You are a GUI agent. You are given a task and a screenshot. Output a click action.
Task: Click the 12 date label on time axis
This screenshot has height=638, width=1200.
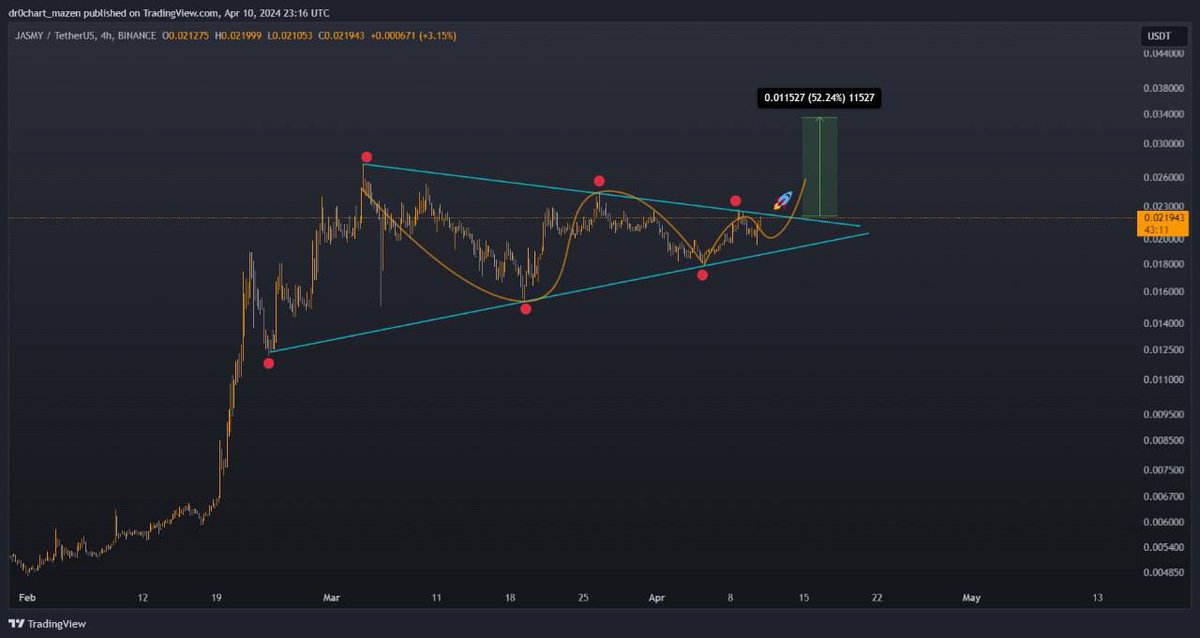[143, 597]
